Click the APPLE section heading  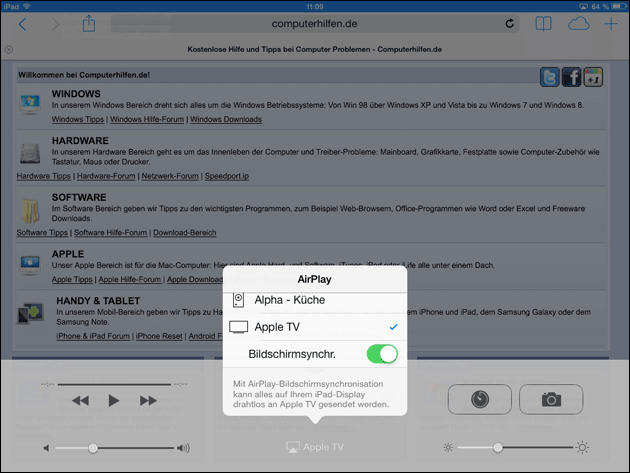click(x=68, y=254)
